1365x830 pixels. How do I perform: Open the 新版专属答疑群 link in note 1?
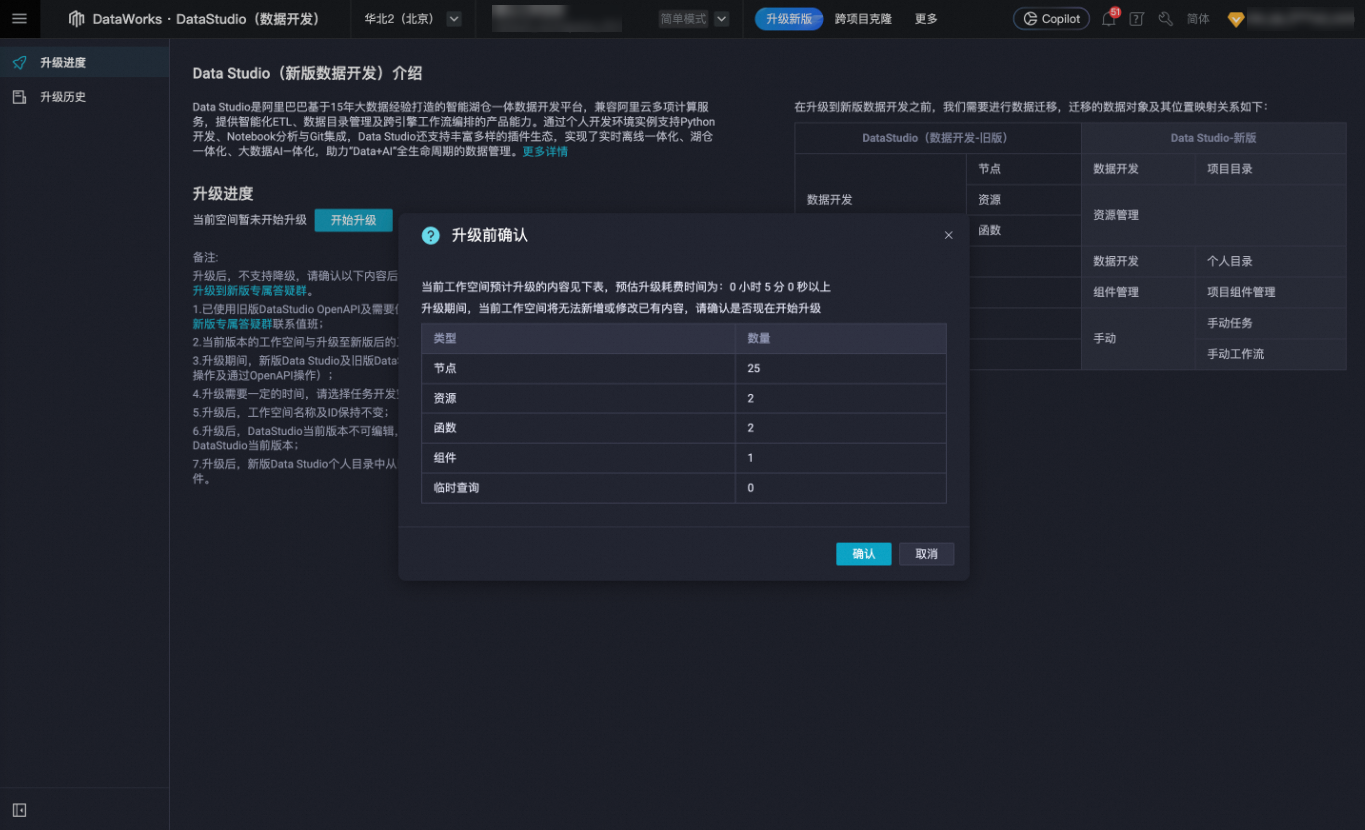[x=232, y=324]
